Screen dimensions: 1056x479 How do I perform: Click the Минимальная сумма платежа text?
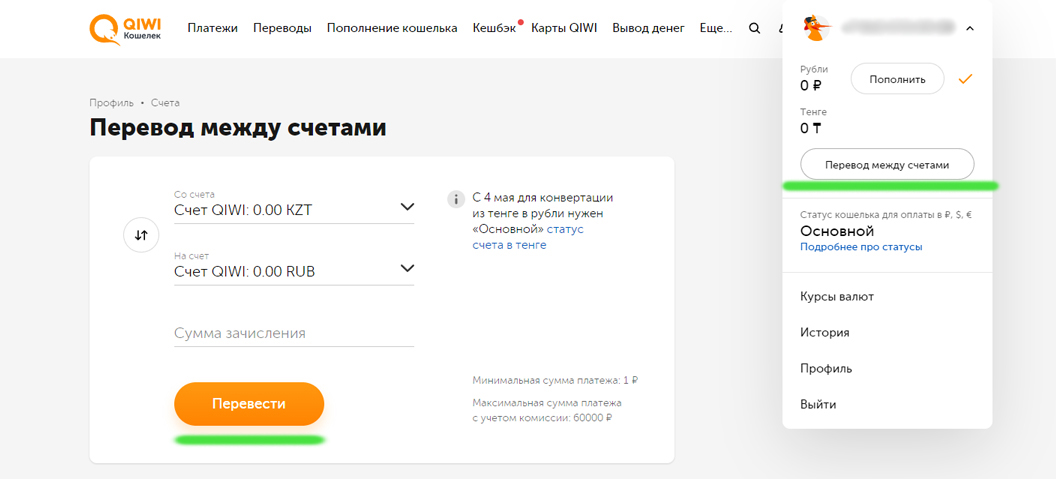(x=556, y=380)
